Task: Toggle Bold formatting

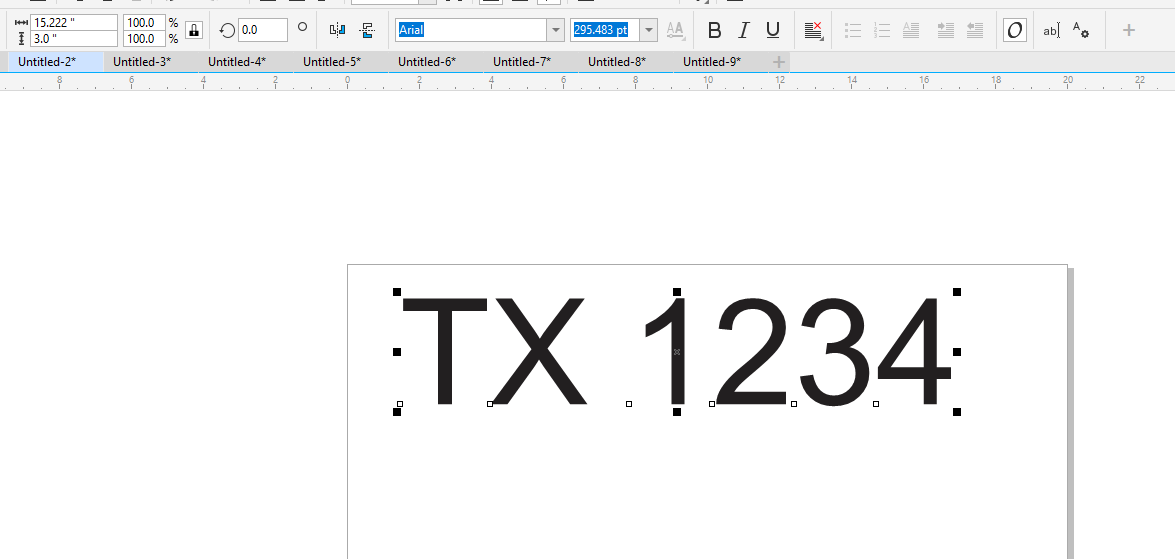Action: (714, 30)
